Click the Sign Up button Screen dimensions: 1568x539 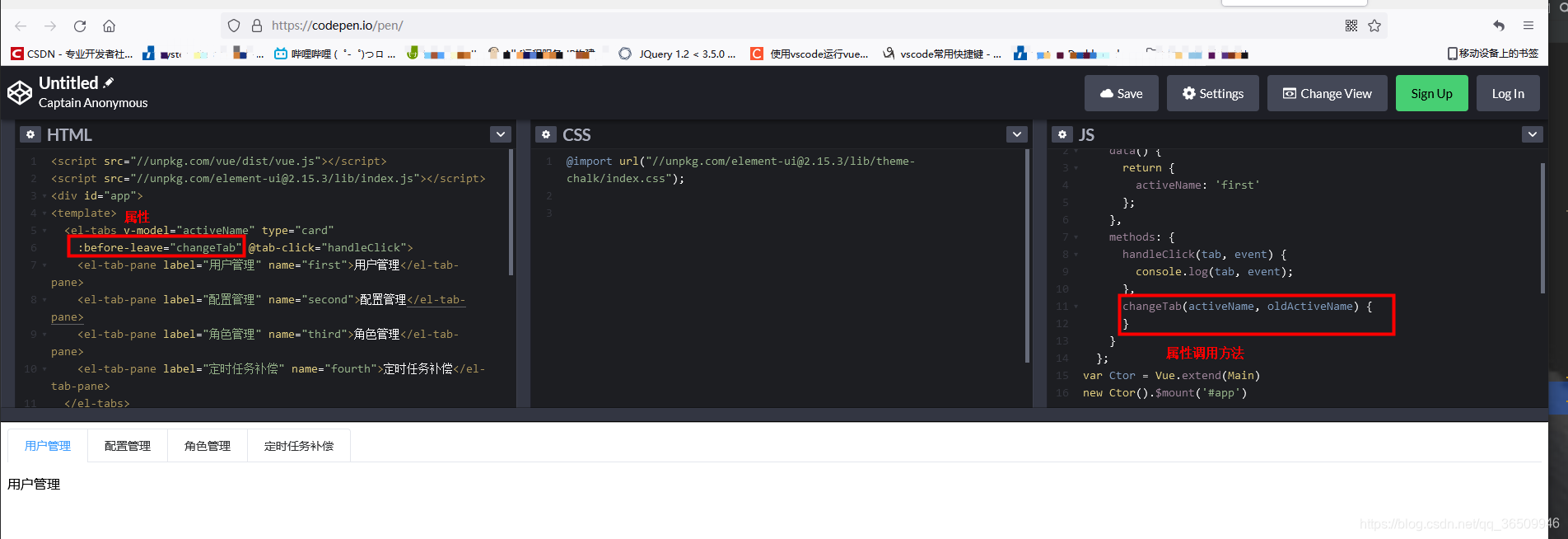(x=1431, y=93)
